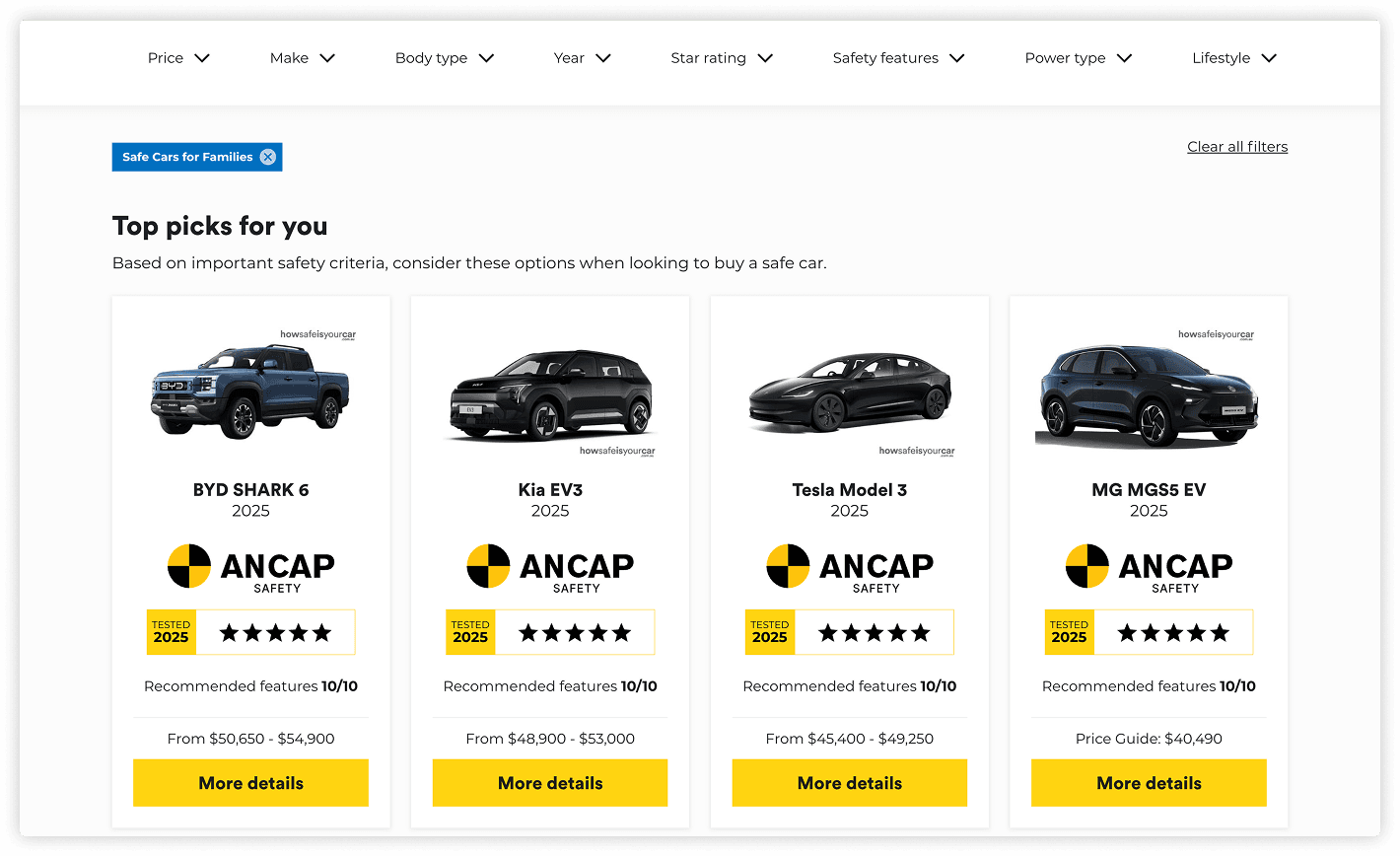Viewport: 1400px width, 856px height.
Task: Click the Tested 2025 badge on MG MGS5 EV
Action: [1069, 632]
